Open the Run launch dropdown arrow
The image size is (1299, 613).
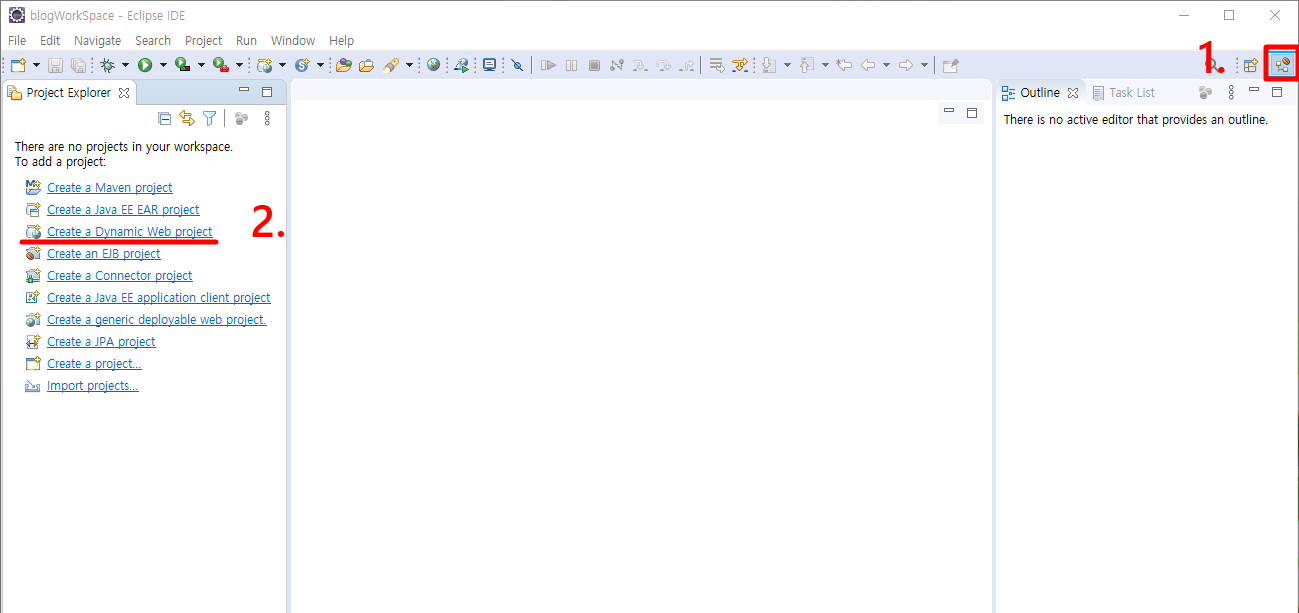coord(163,65)
